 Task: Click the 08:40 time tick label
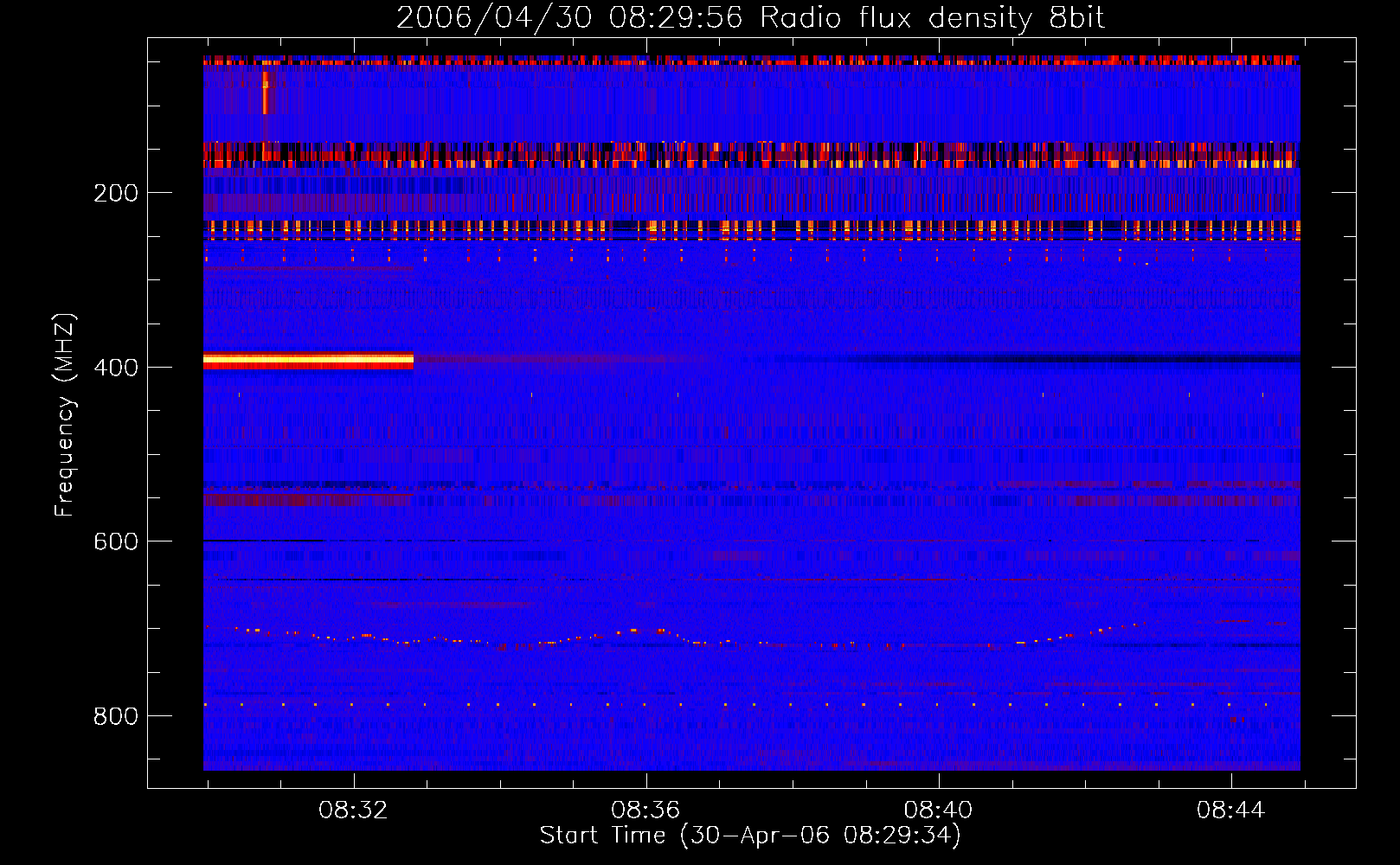938,811
